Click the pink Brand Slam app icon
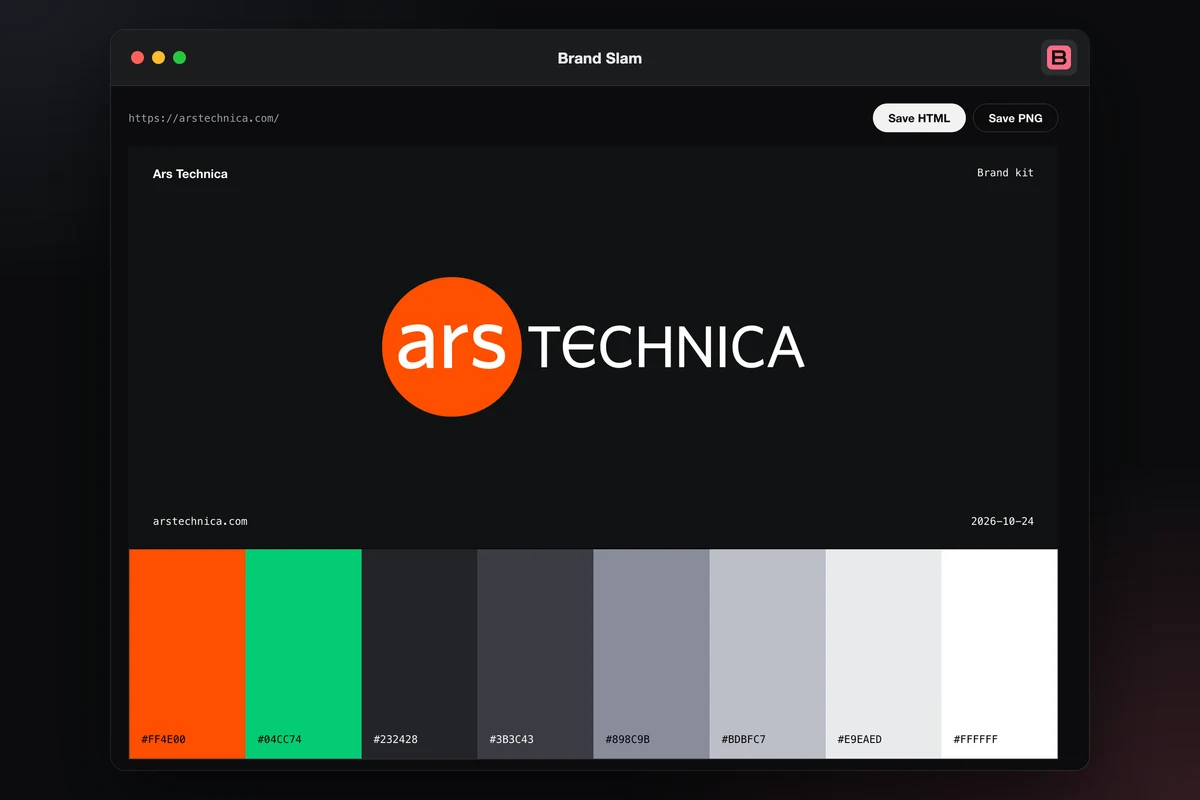 pyautogui.click(x=1058, y=57)
